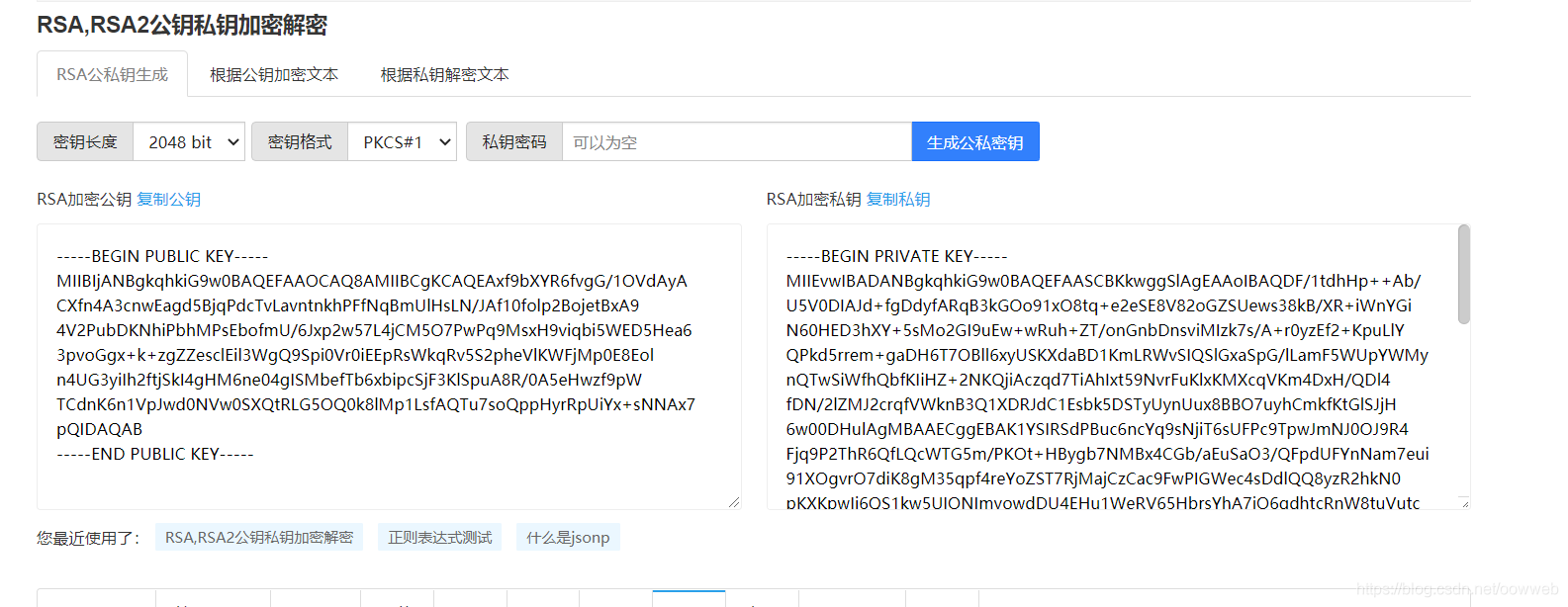Click the 密钥格式 label
Image resolution: width=1568 pixels, height=607 pixels.
click(300, 142)
